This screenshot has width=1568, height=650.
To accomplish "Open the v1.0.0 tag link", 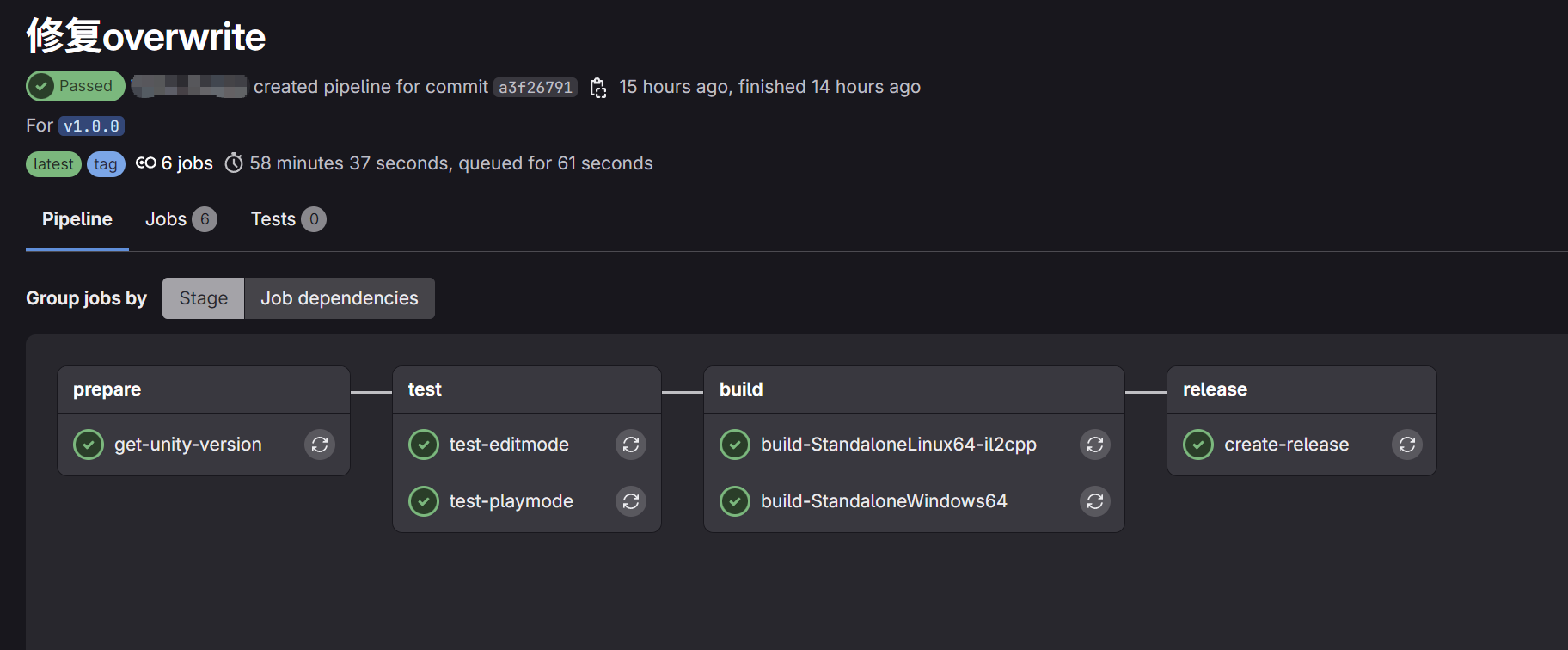I will coord(91,126).
